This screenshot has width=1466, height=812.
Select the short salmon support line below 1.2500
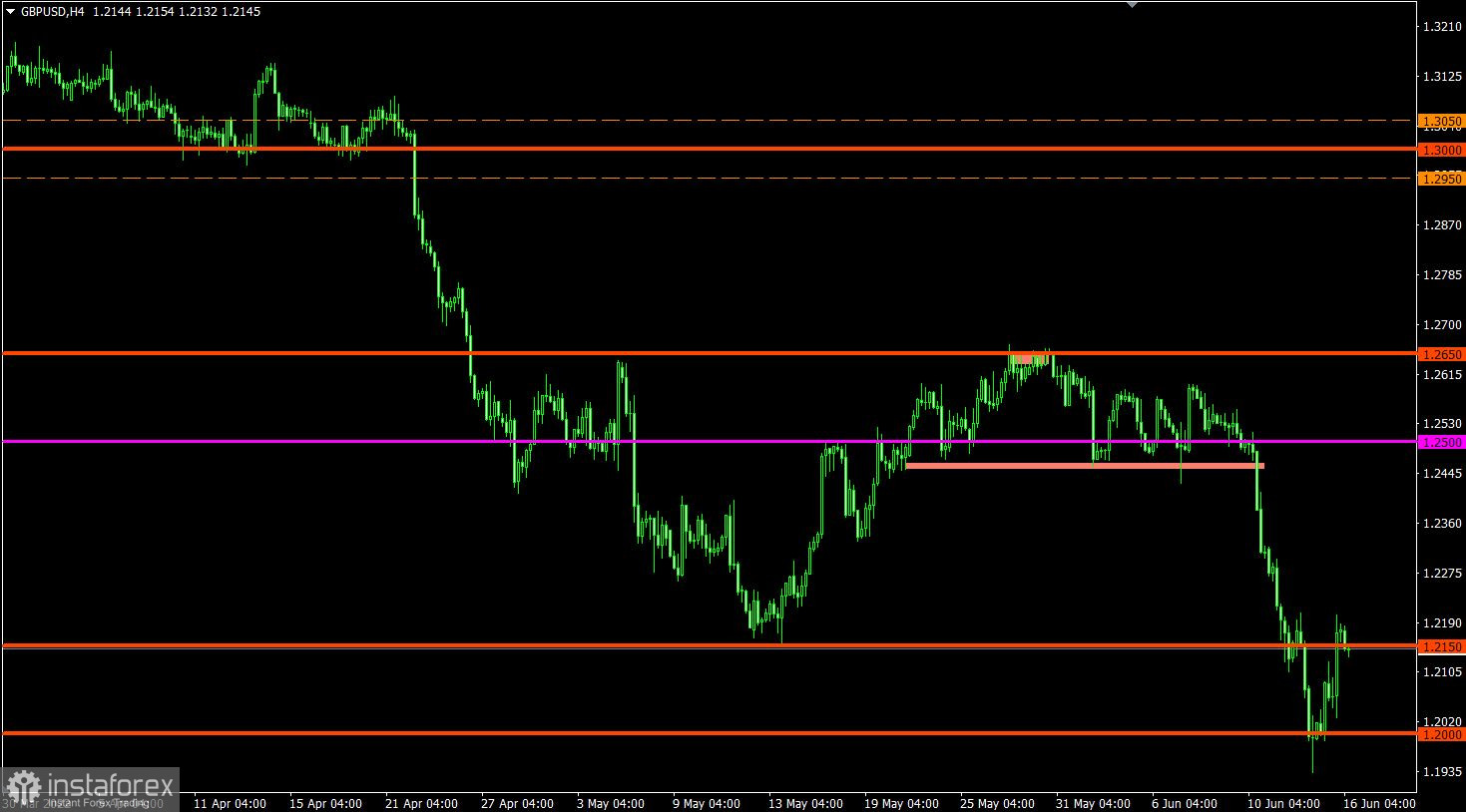pyautogui.click(x=1085, y=466)
